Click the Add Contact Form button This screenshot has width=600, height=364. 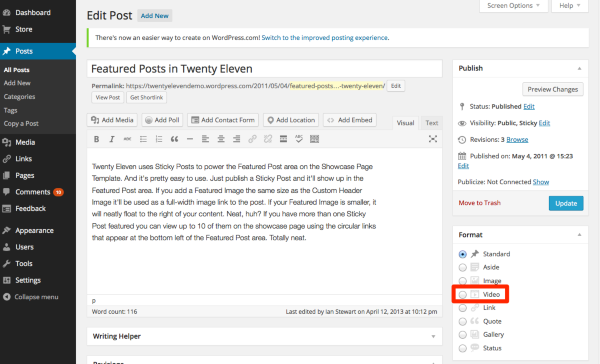223,120
